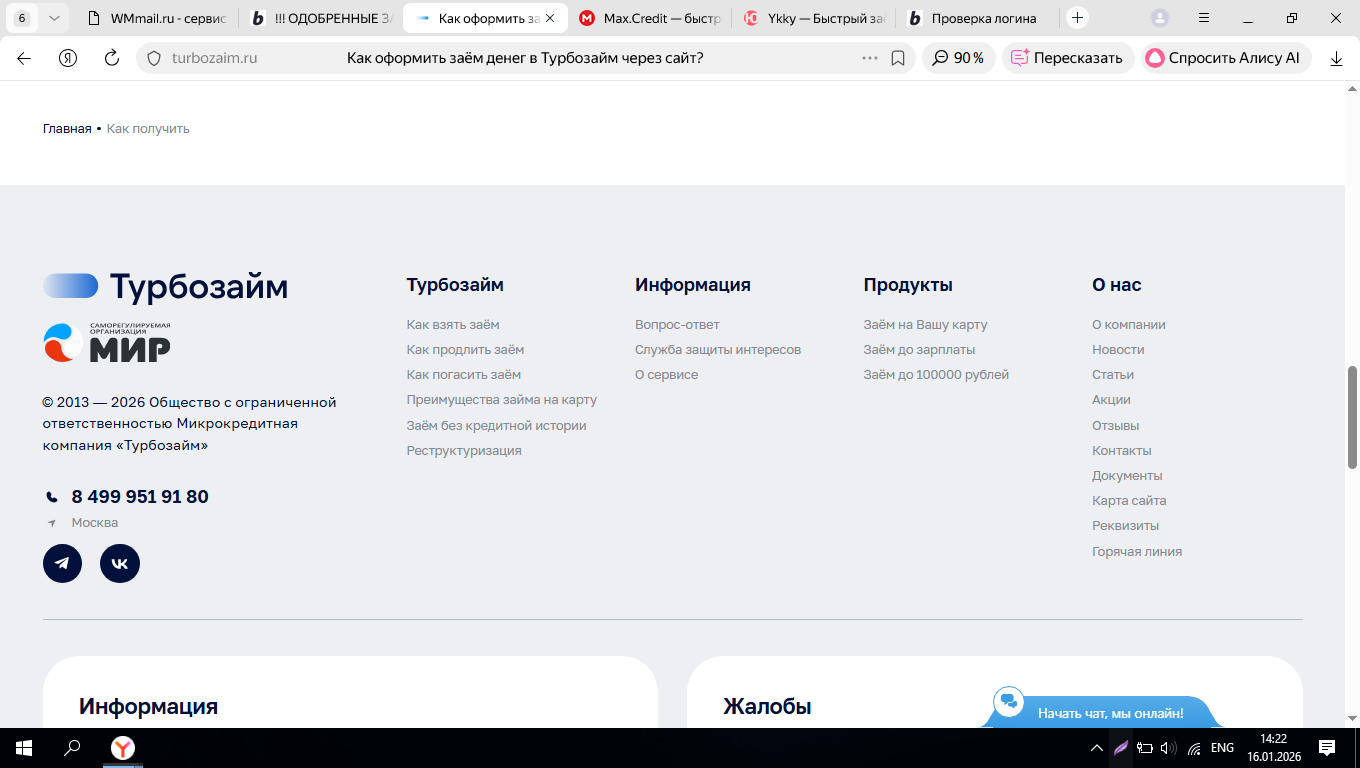The width and height of the screenshot is (1360, 768).
Task: Call the phone number 8 499 951 91 80
Action: pyautogui.click(x=140, y=496)
